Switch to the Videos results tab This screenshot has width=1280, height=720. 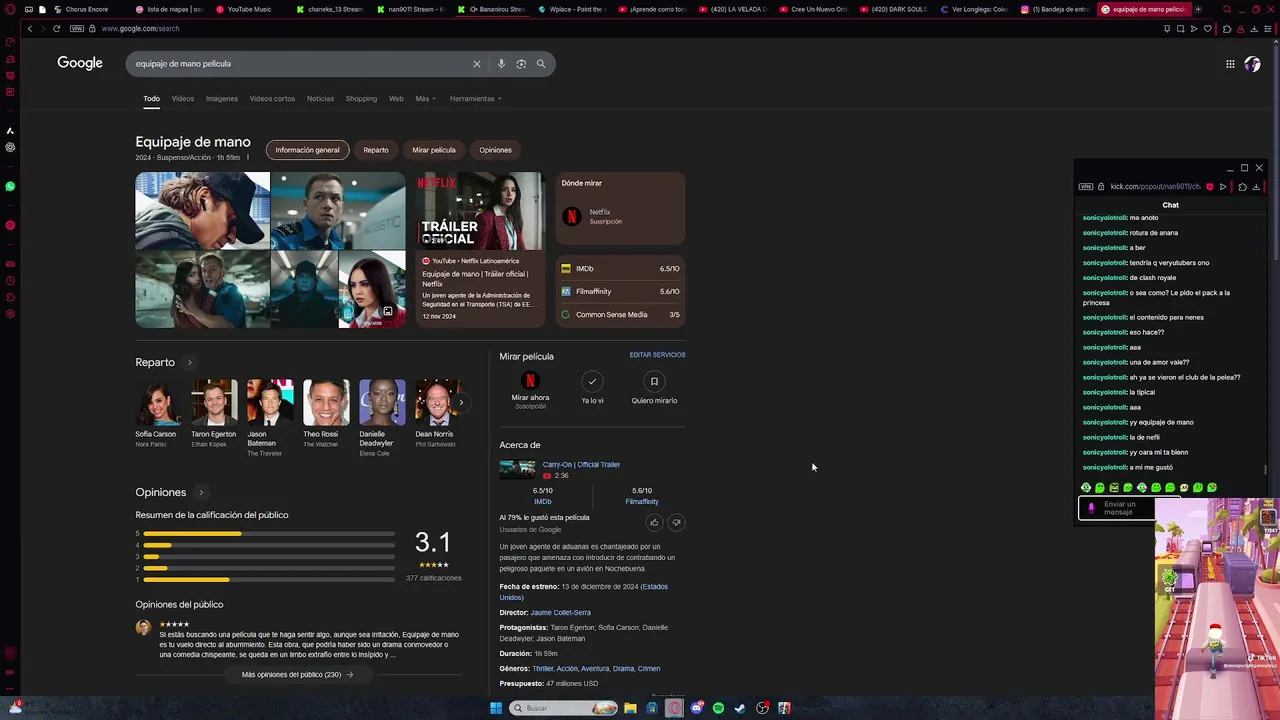coord(183,99)
